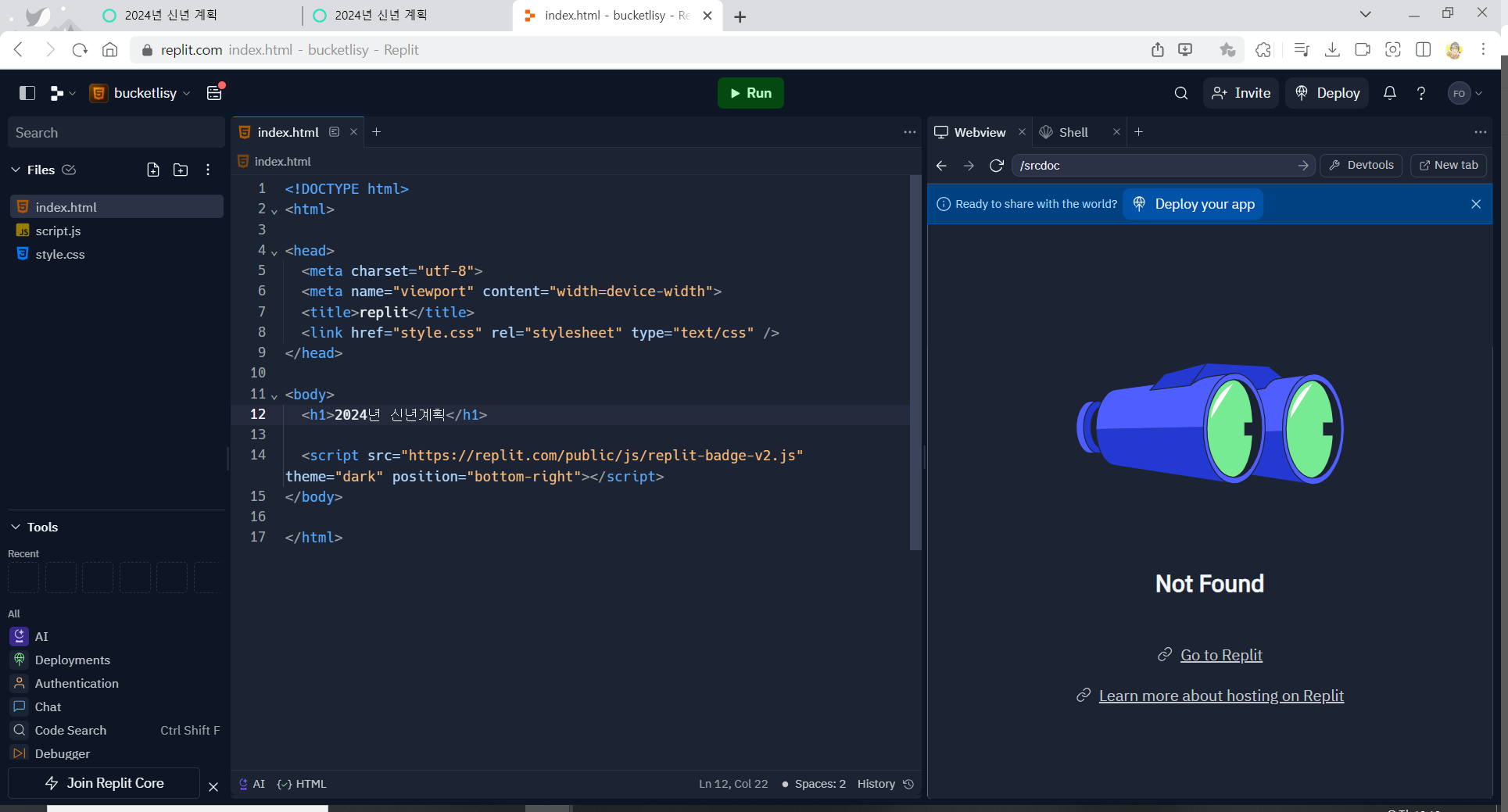The width and height of the screenshot is (1508, 812).
Task: Open the index.html tab preview icon
Action: [x=335, y=132]
